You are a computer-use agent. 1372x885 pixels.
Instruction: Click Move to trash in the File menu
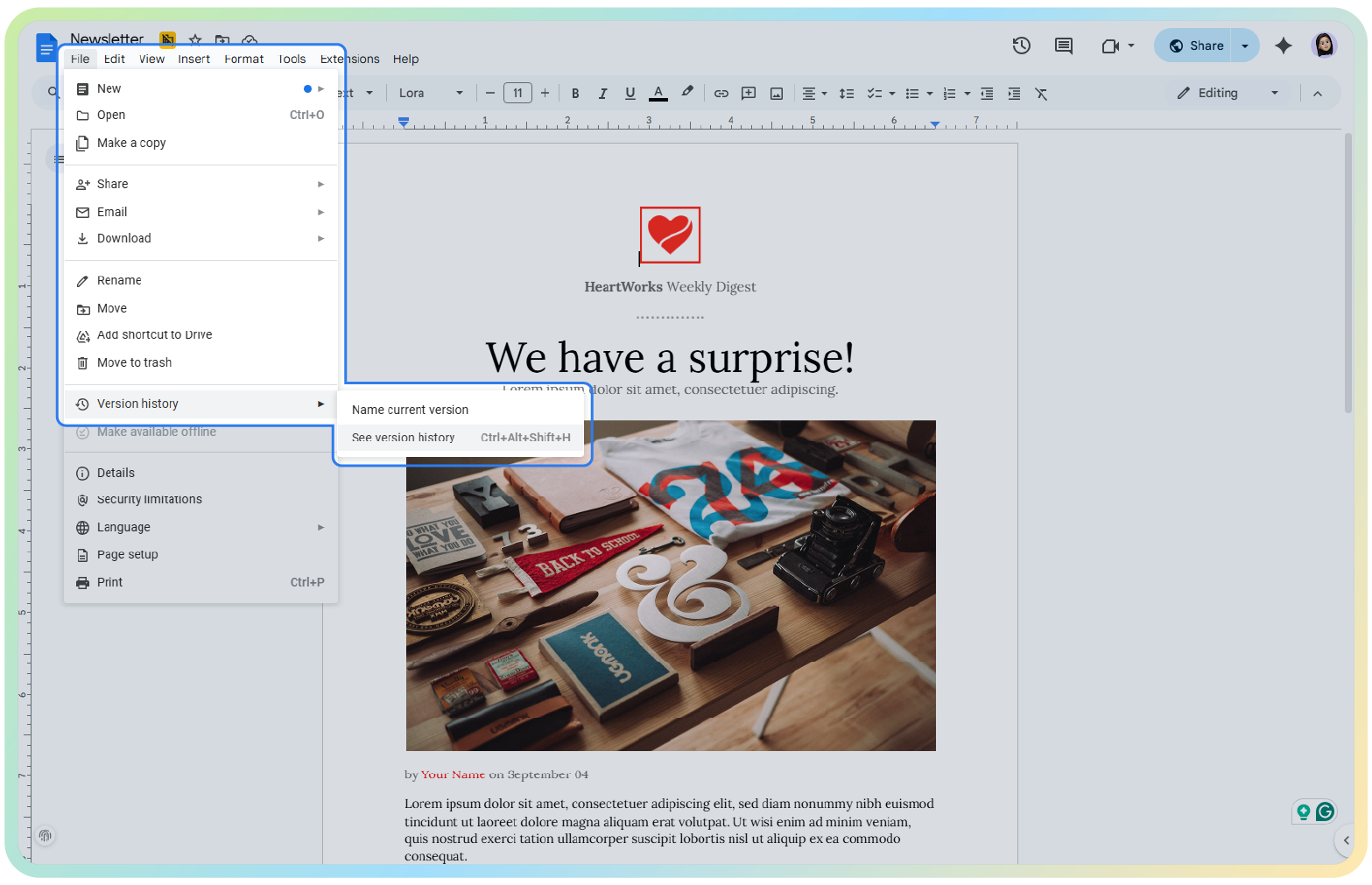pyautogui.click(x=201, y=362)
